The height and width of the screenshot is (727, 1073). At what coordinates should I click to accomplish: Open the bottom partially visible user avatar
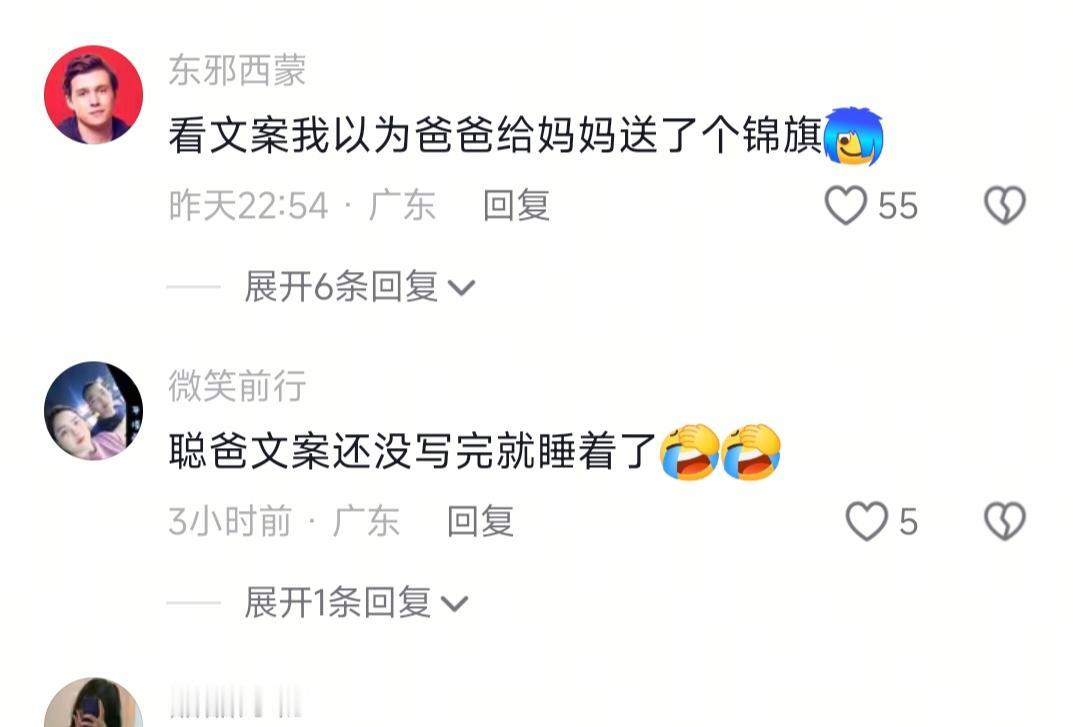pyautogui.click(x=94, y=703)
